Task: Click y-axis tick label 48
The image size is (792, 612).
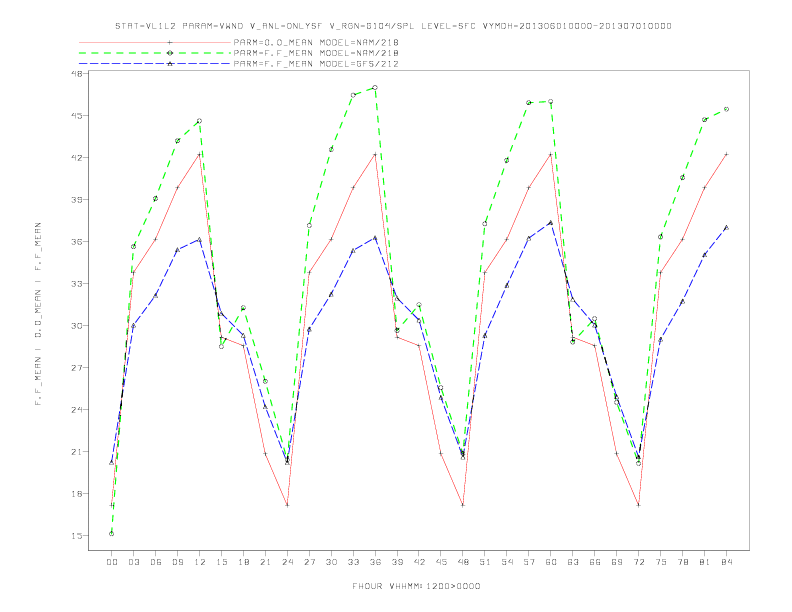Action: (77, 74)
